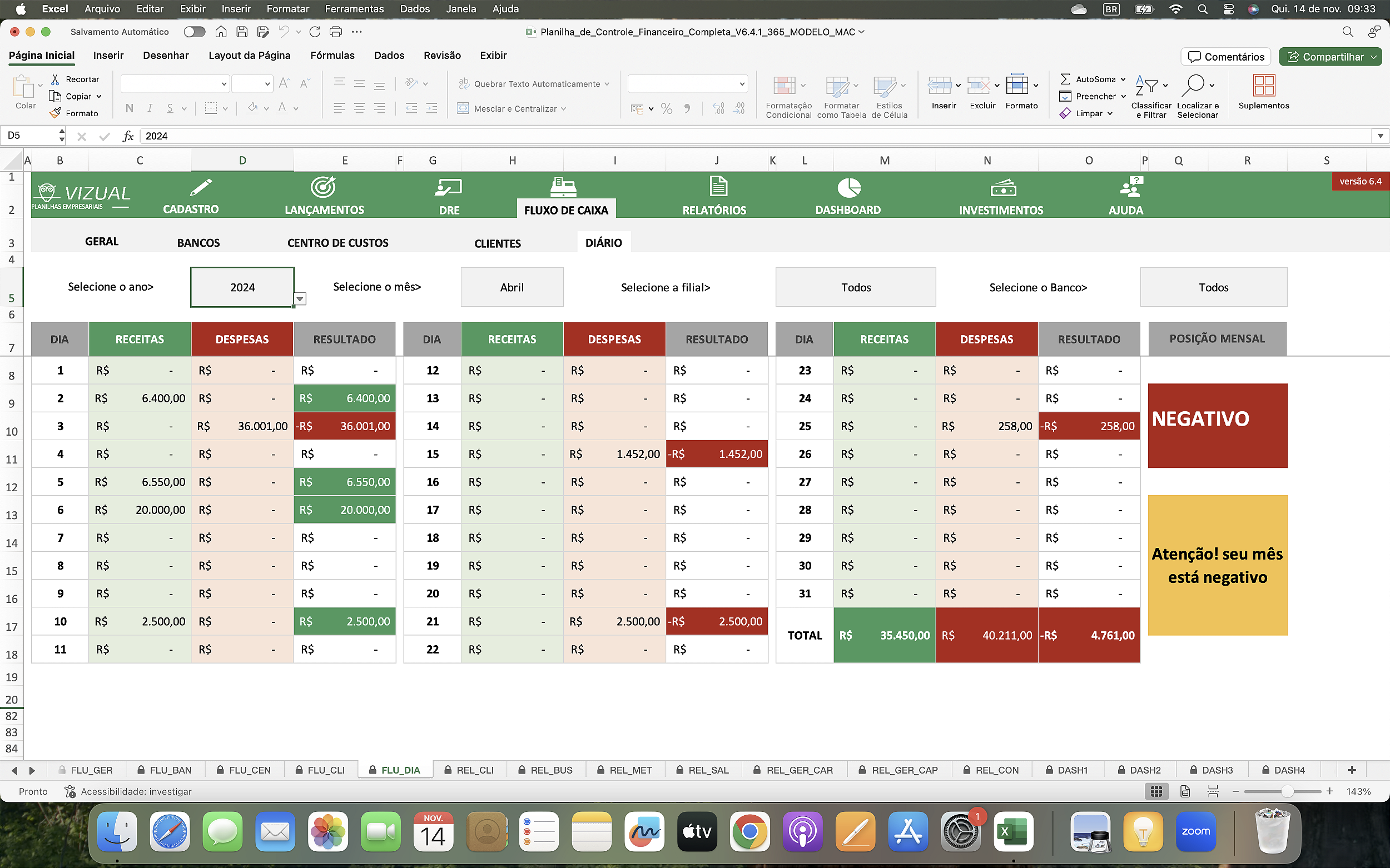Open Localizar e Selecionar

coord(1198,96)
